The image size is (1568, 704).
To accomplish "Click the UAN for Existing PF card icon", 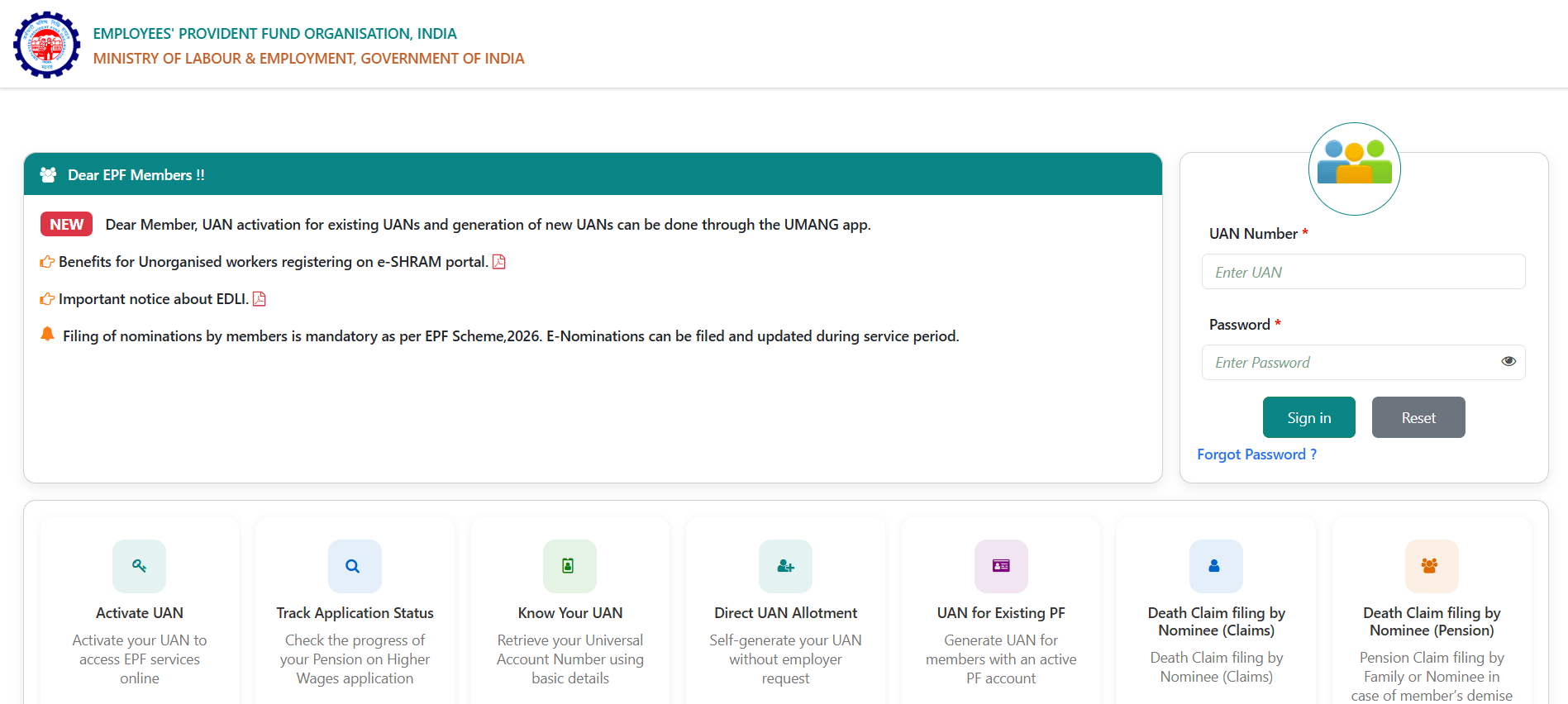I will click(1001, 566).
